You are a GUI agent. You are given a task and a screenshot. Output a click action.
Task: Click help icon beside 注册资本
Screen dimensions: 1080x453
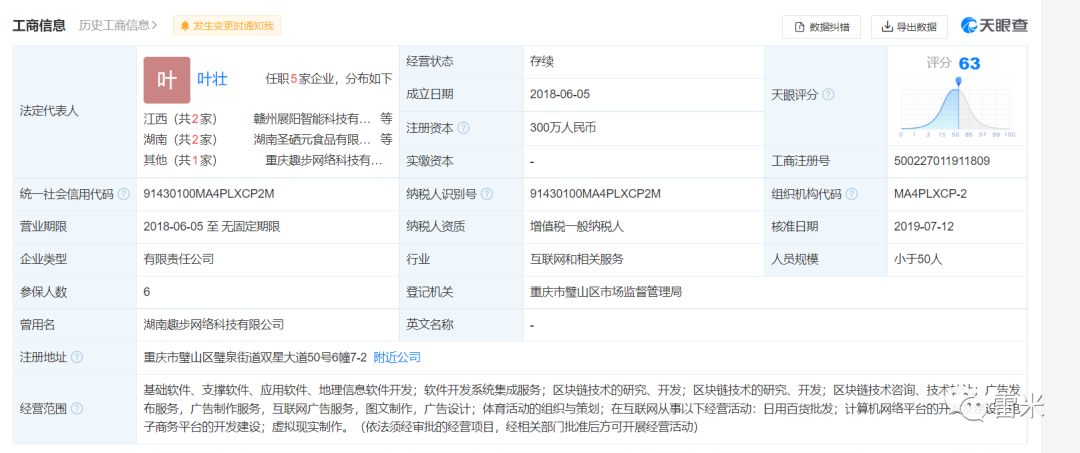[x=464, y=128]
